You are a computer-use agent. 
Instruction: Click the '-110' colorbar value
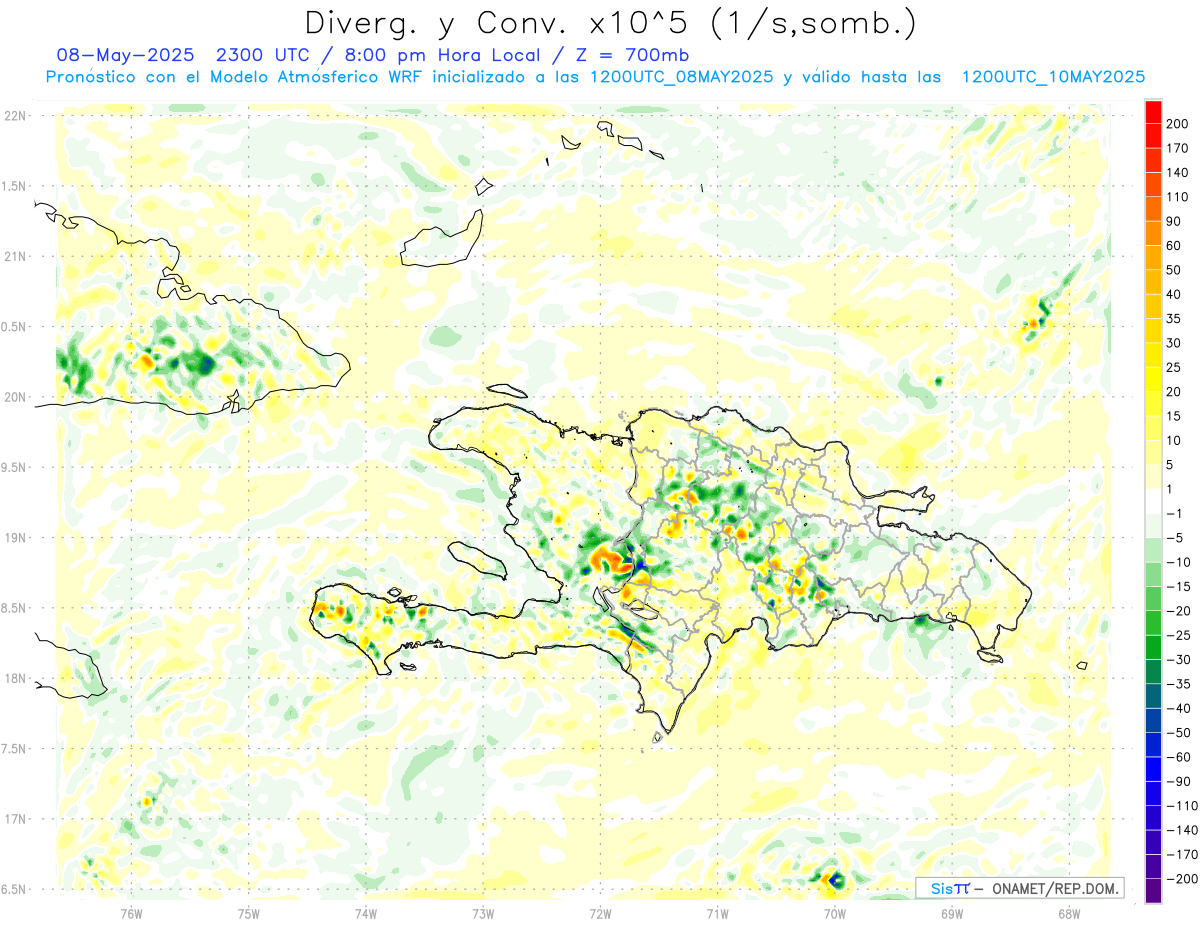click(x=1181, y=805)
